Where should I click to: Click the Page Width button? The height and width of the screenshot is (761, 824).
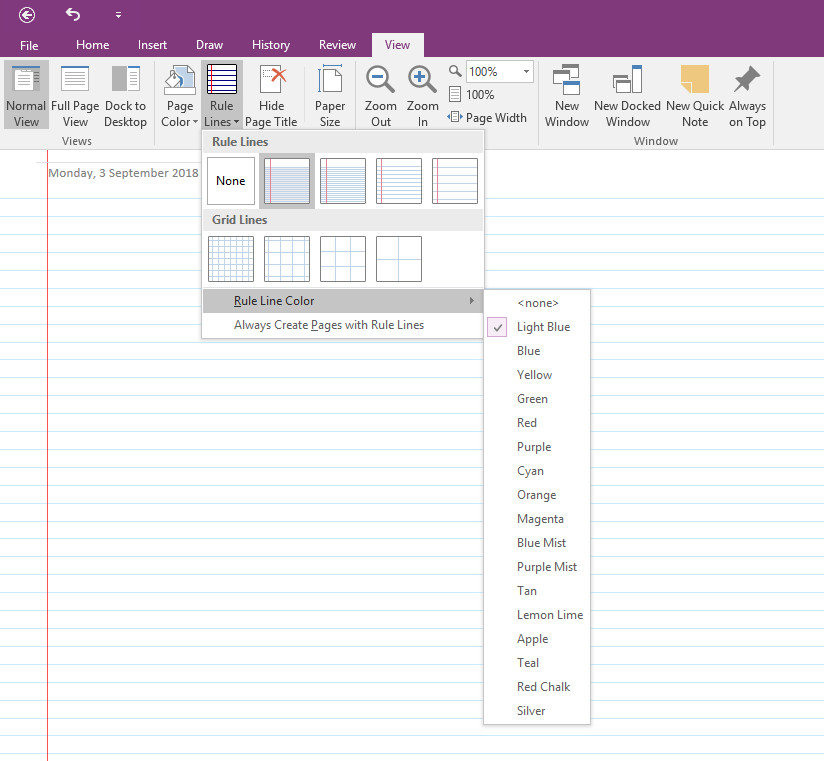coord(487,117)
